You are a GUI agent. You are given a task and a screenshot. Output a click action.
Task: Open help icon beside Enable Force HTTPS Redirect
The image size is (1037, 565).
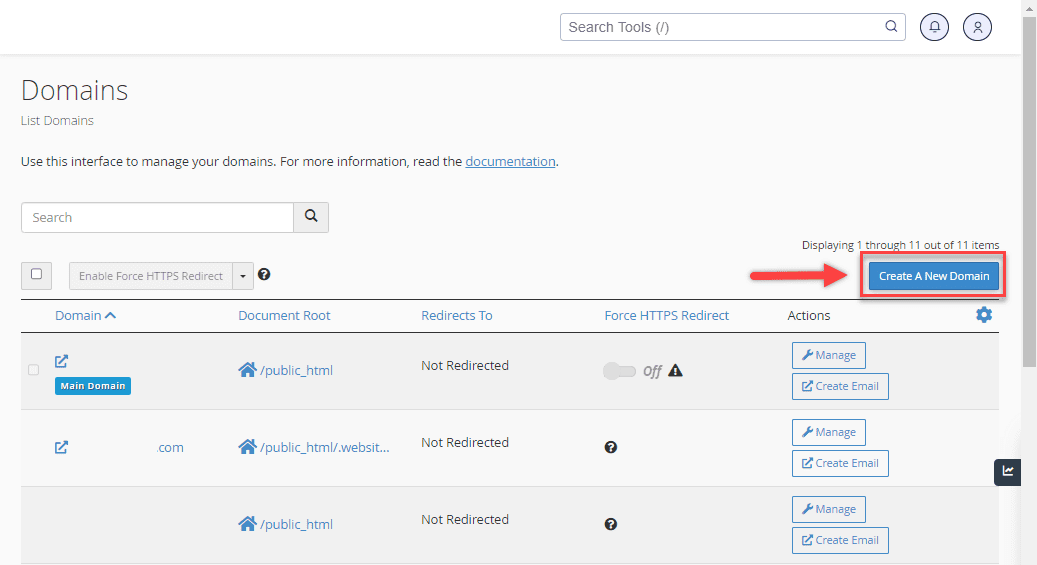pos(264,275)
